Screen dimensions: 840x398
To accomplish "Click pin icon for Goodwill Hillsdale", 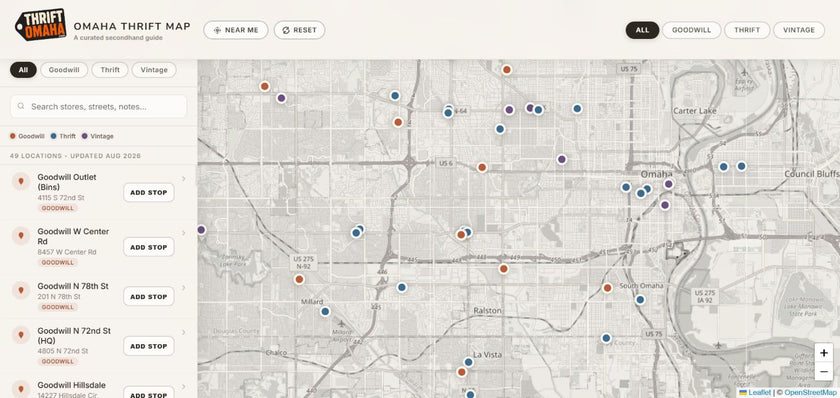I will (21, 389).
